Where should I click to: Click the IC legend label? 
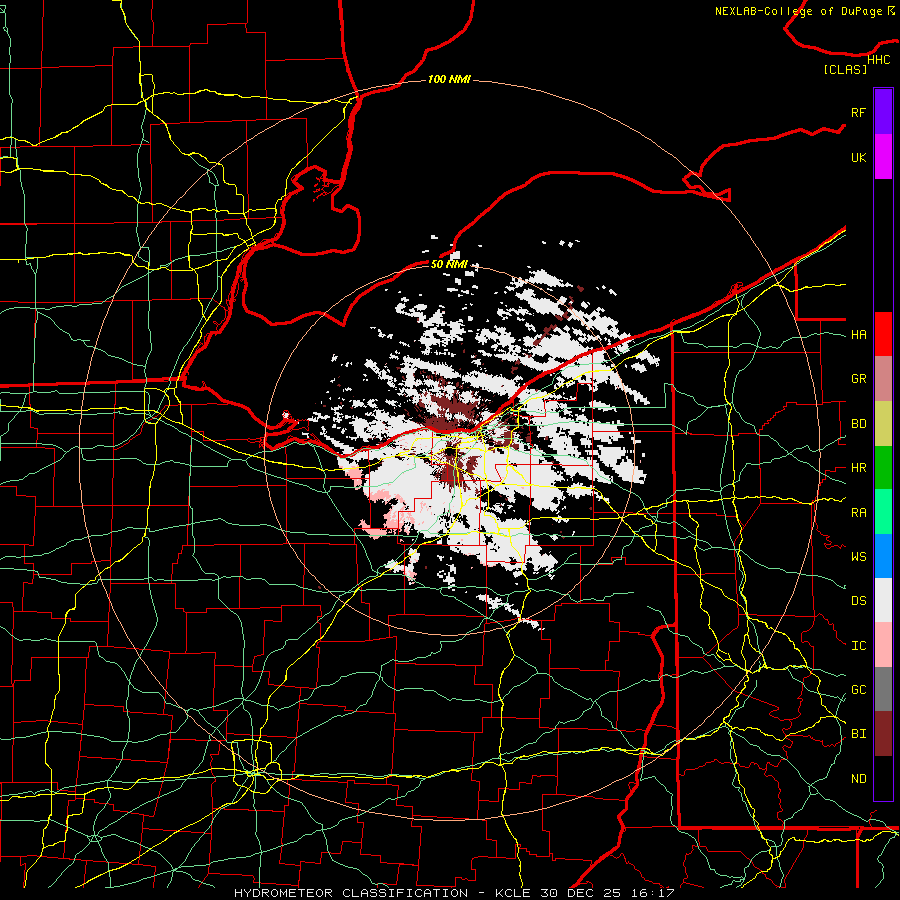pos(858,646)
